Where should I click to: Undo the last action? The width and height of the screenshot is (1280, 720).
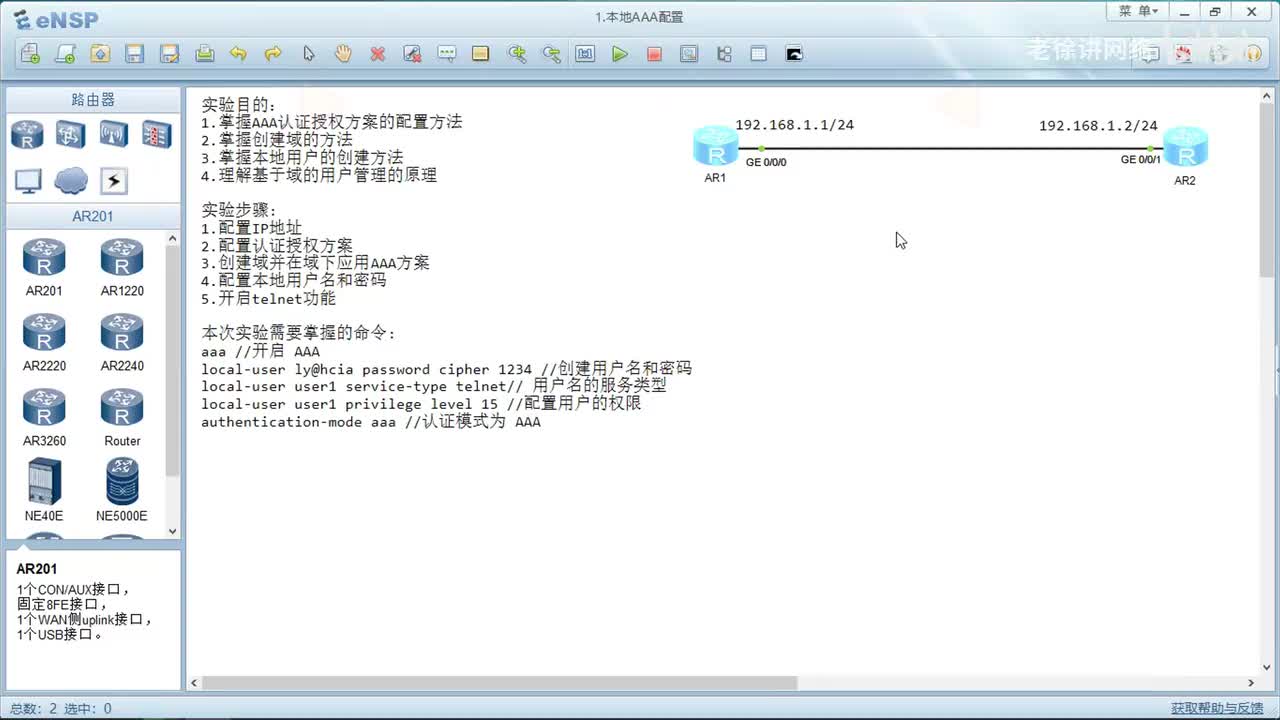(x=238, y=54)
